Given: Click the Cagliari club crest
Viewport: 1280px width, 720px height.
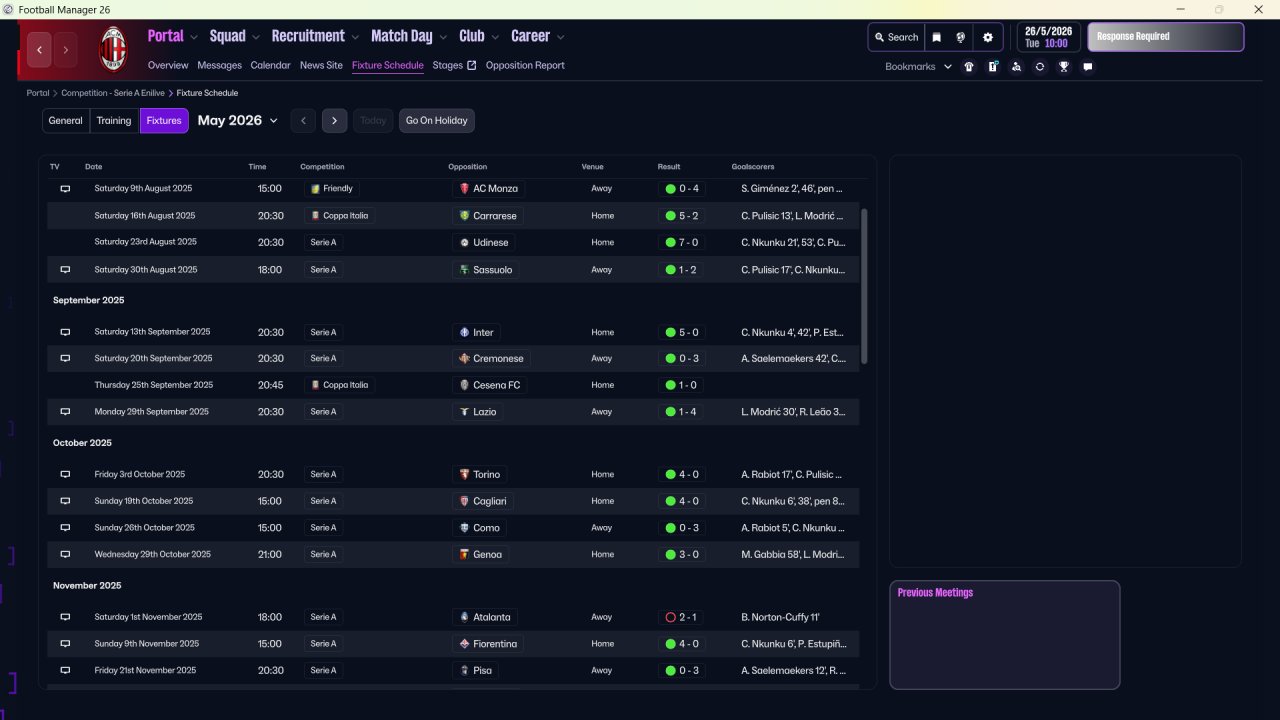Looking at the screenshot, I should tap(464, 501).
